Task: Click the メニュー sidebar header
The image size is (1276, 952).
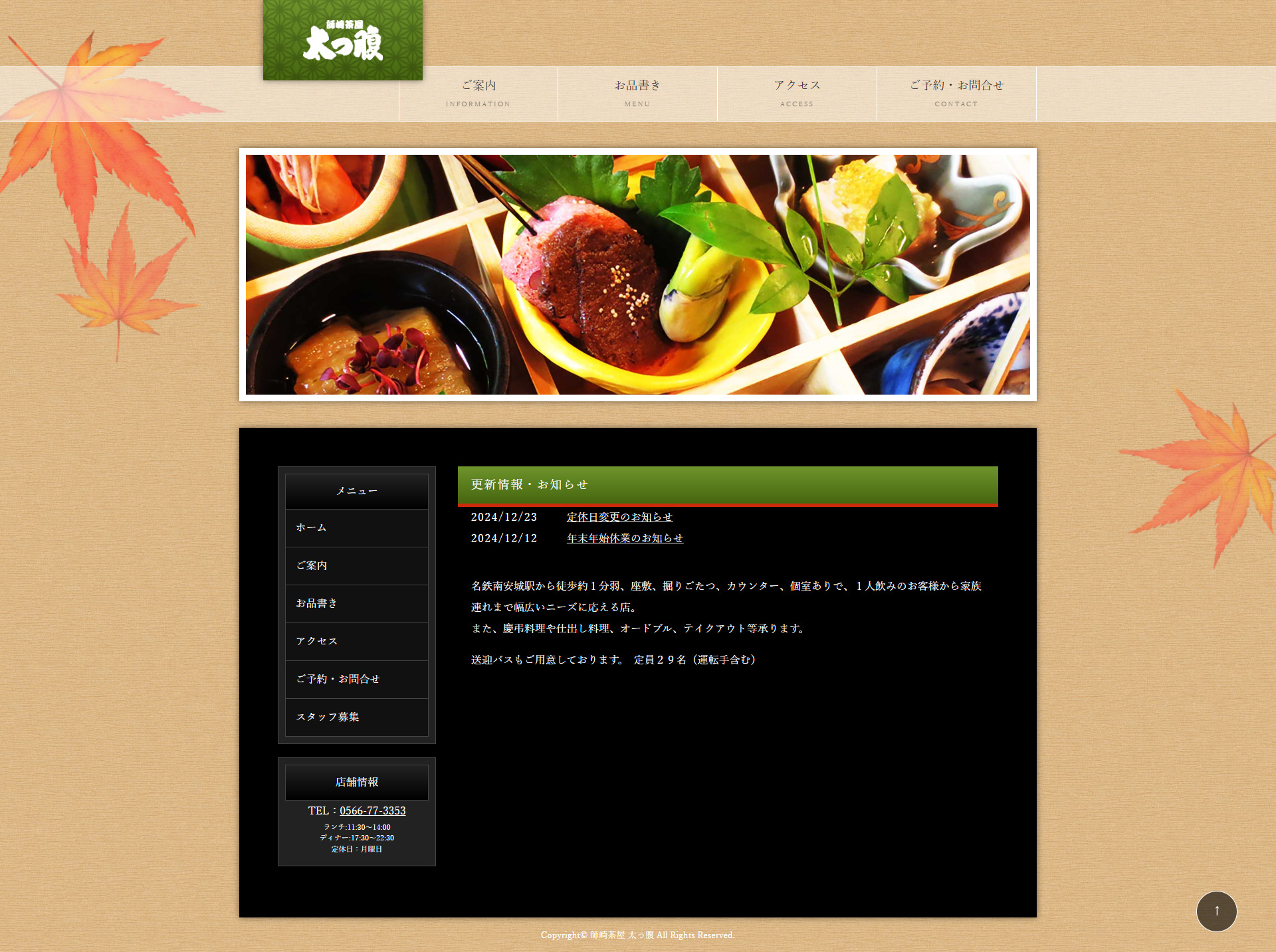Action: tap(356, 491)
